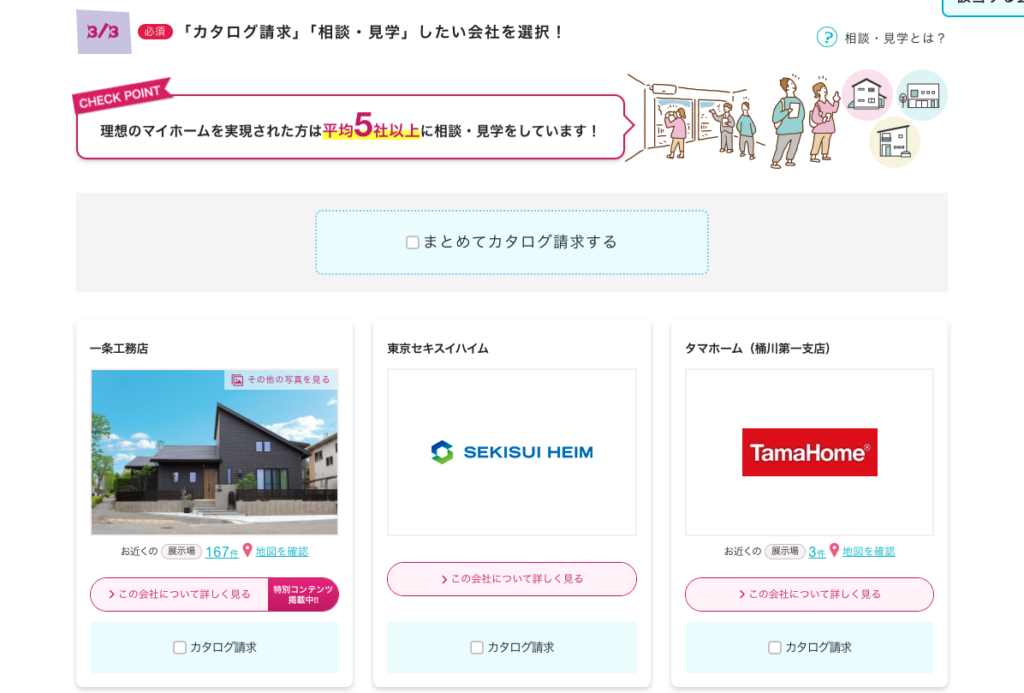Click the camera icon on その他の写真を見る label
This screenshot has height=693, width=1024.
pos(239,381)
